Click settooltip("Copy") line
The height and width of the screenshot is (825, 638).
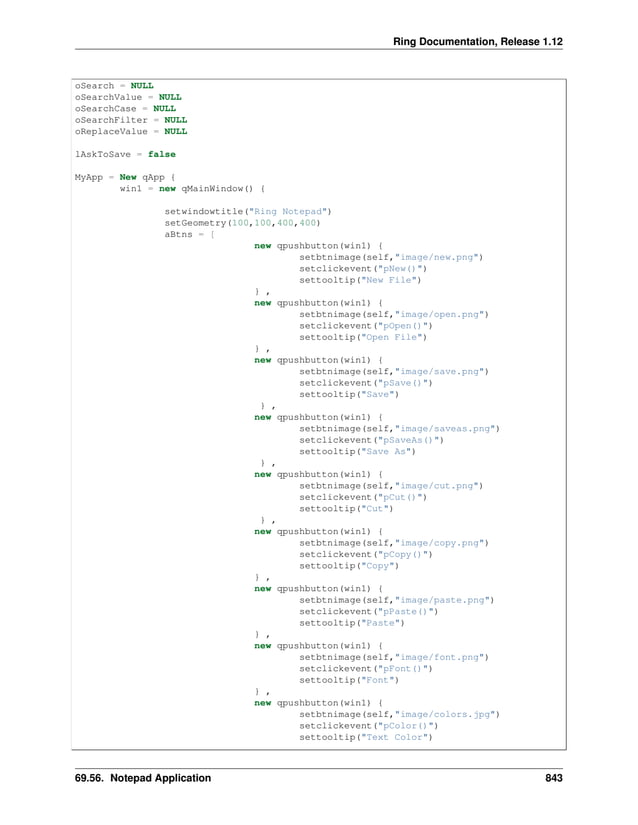[349, 566]
